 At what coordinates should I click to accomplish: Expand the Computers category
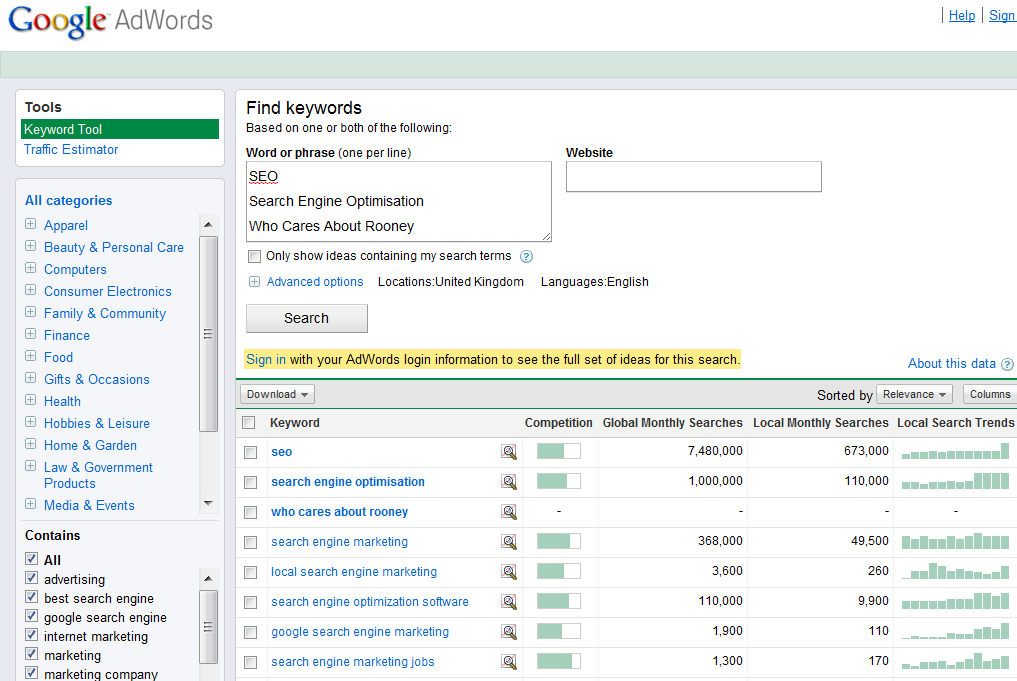(x=30, y=268)
